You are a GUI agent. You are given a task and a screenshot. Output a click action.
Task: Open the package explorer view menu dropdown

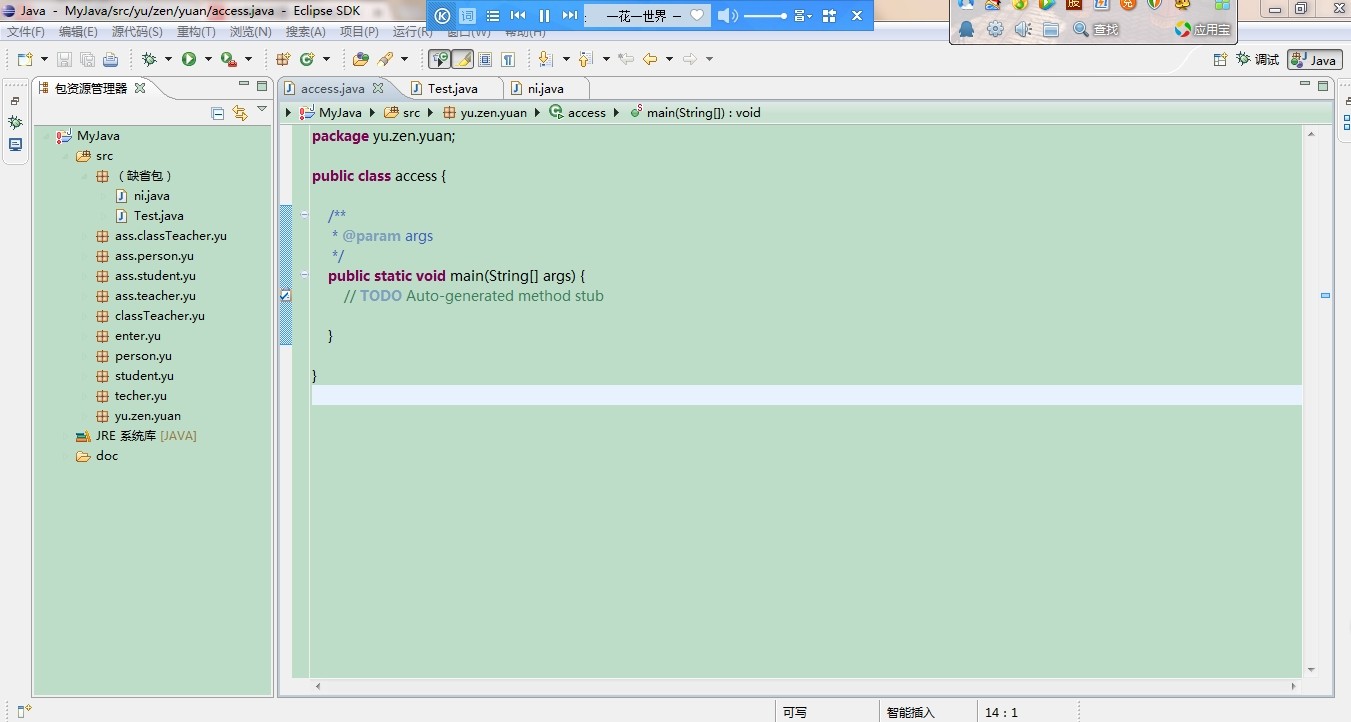coord(262,110)
